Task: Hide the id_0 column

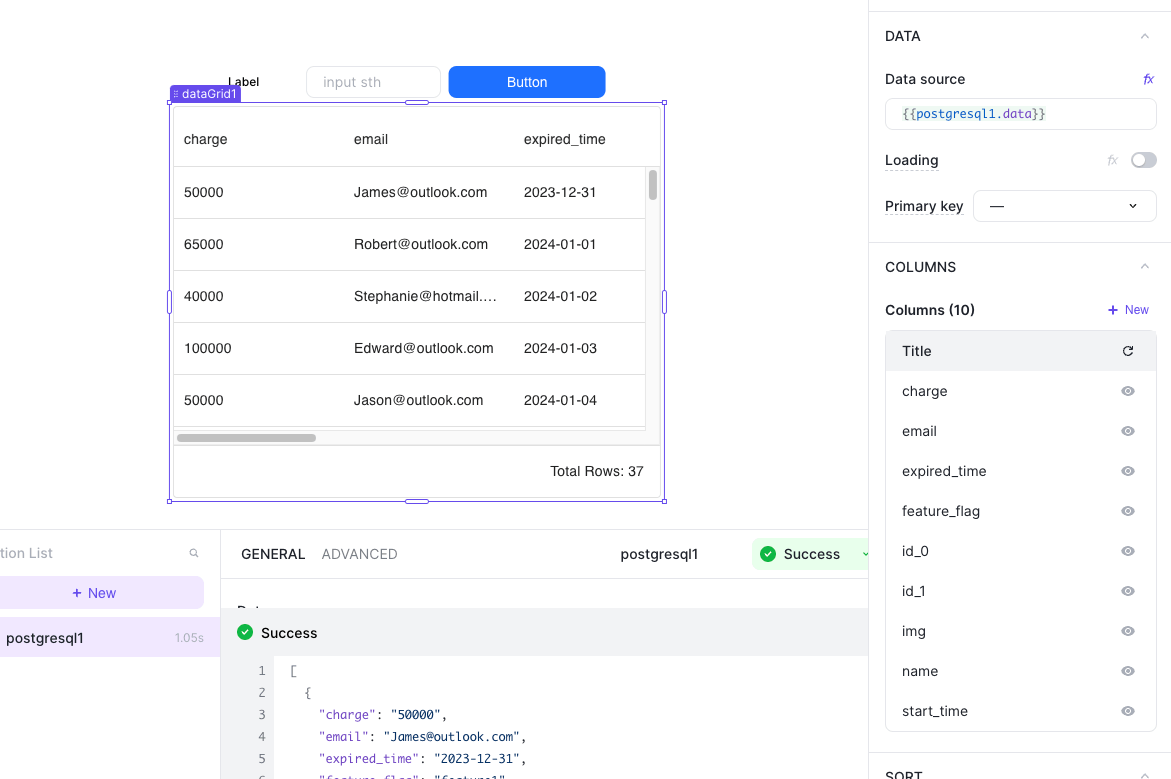Action: 1128,551
